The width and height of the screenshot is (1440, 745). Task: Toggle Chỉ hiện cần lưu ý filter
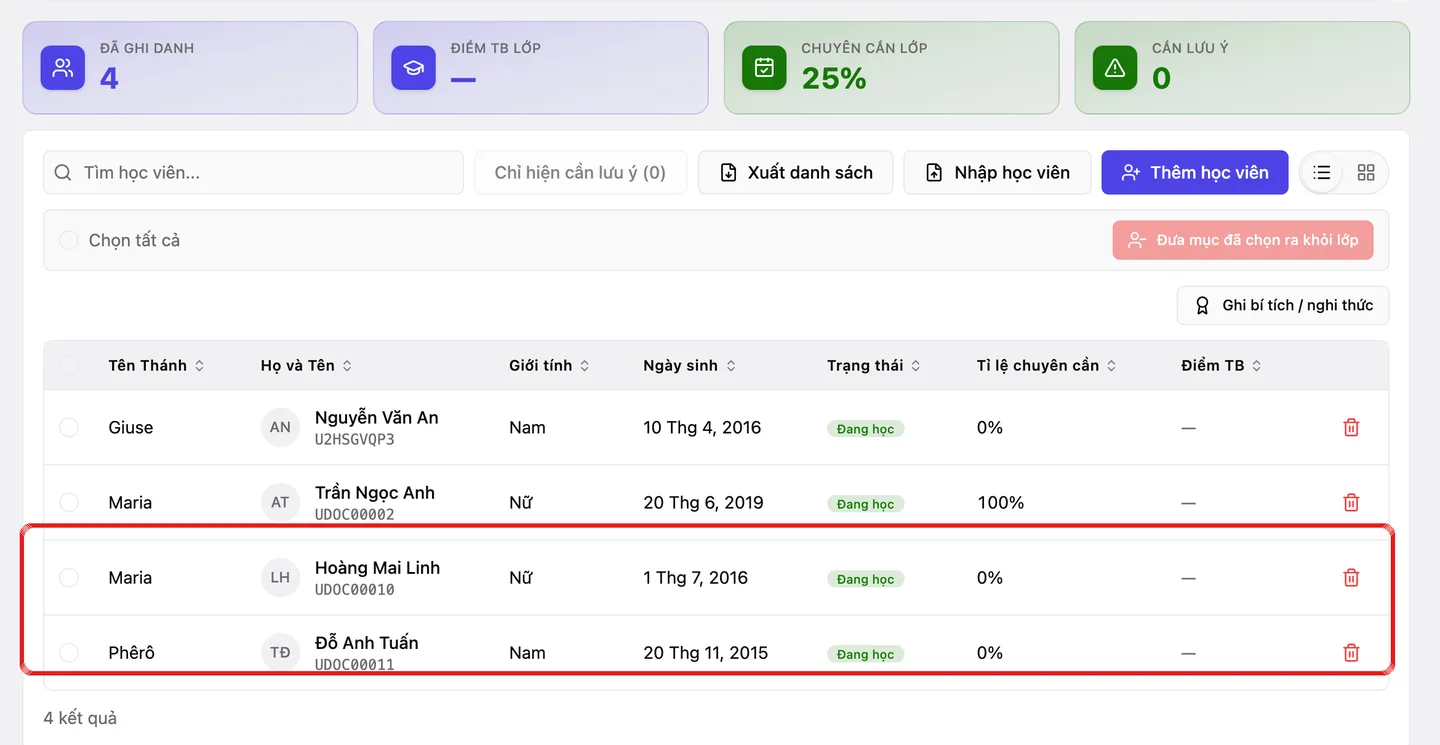coord(580,172)
